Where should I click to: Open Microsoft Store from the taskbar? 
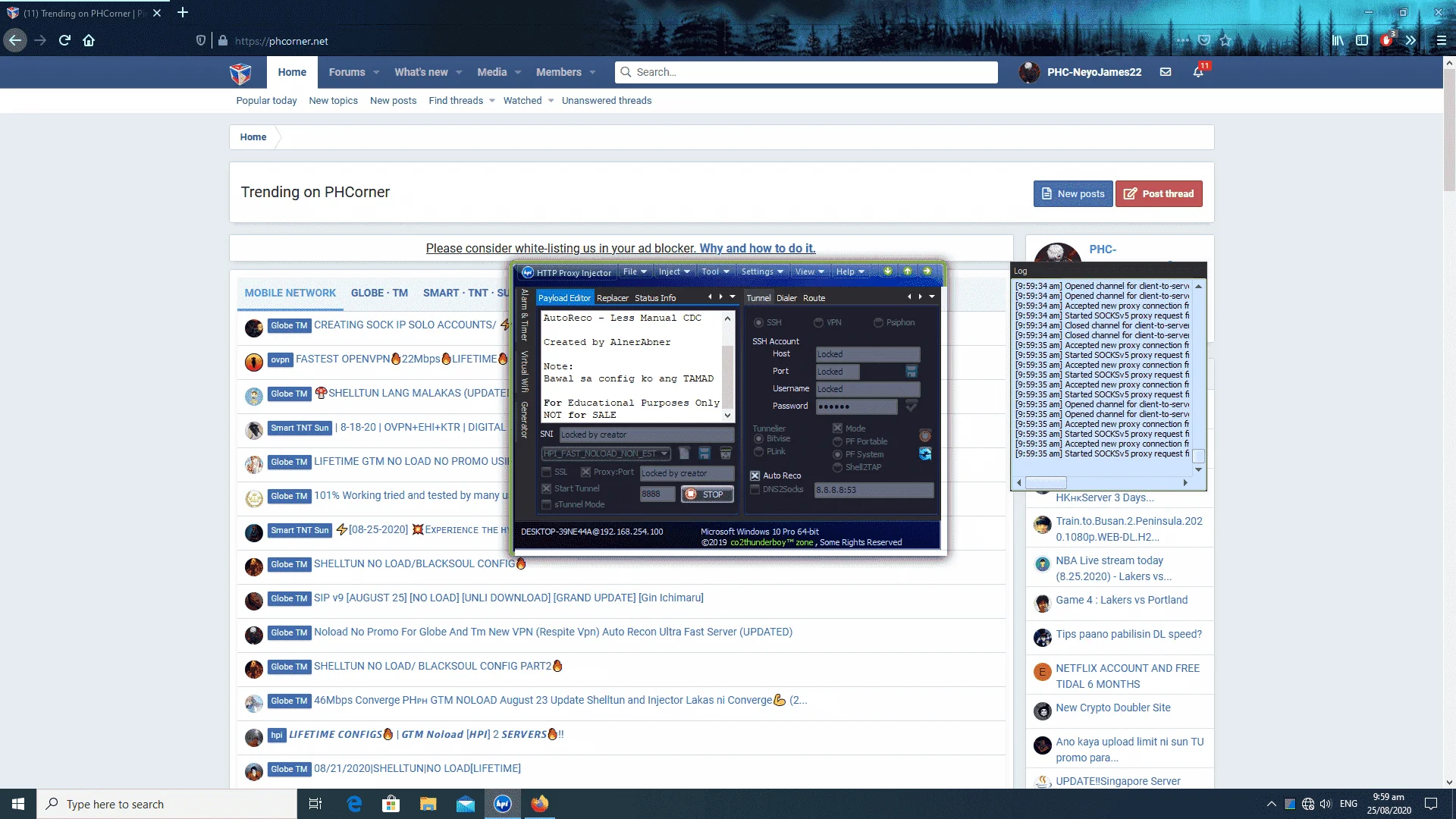[x=391, y=804]
